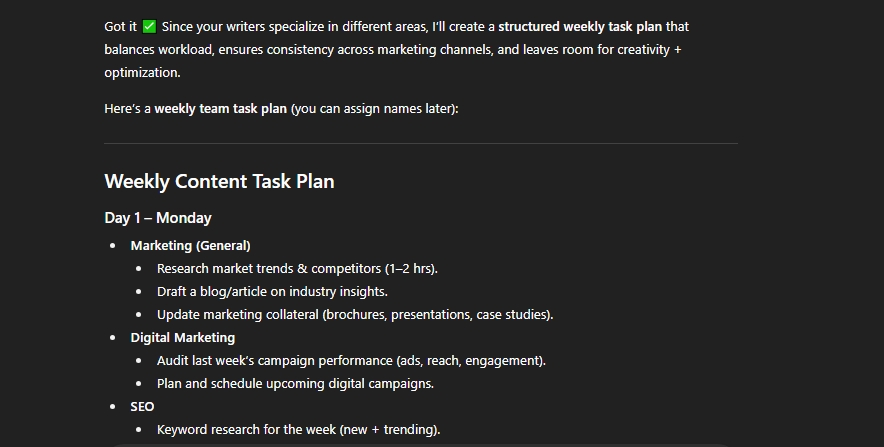The height and width of the screenshot is (447, 884).
Task: Click the "SEO" list item
Action: [x=142, y=407]
